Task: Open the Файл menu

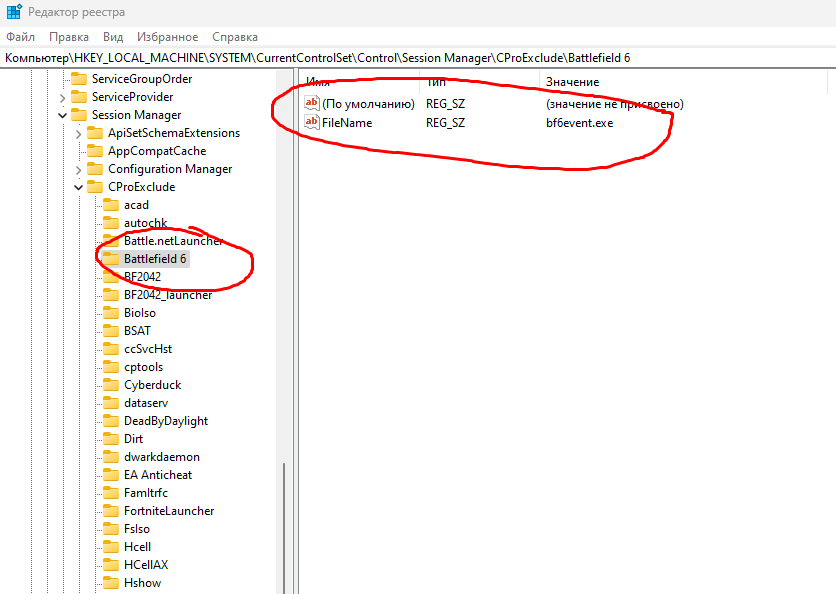Action: pos(20,37)
